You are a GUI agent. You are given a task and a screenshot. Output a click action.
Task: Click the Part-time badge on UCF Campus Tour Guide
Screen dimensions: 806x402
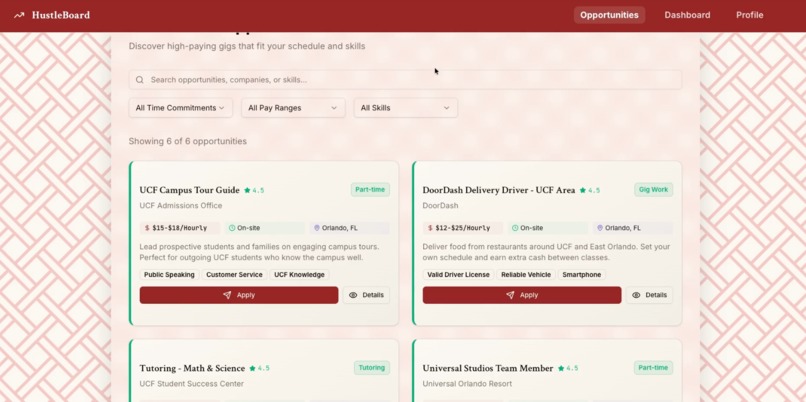pyautogui.click(x=370, y=190)
